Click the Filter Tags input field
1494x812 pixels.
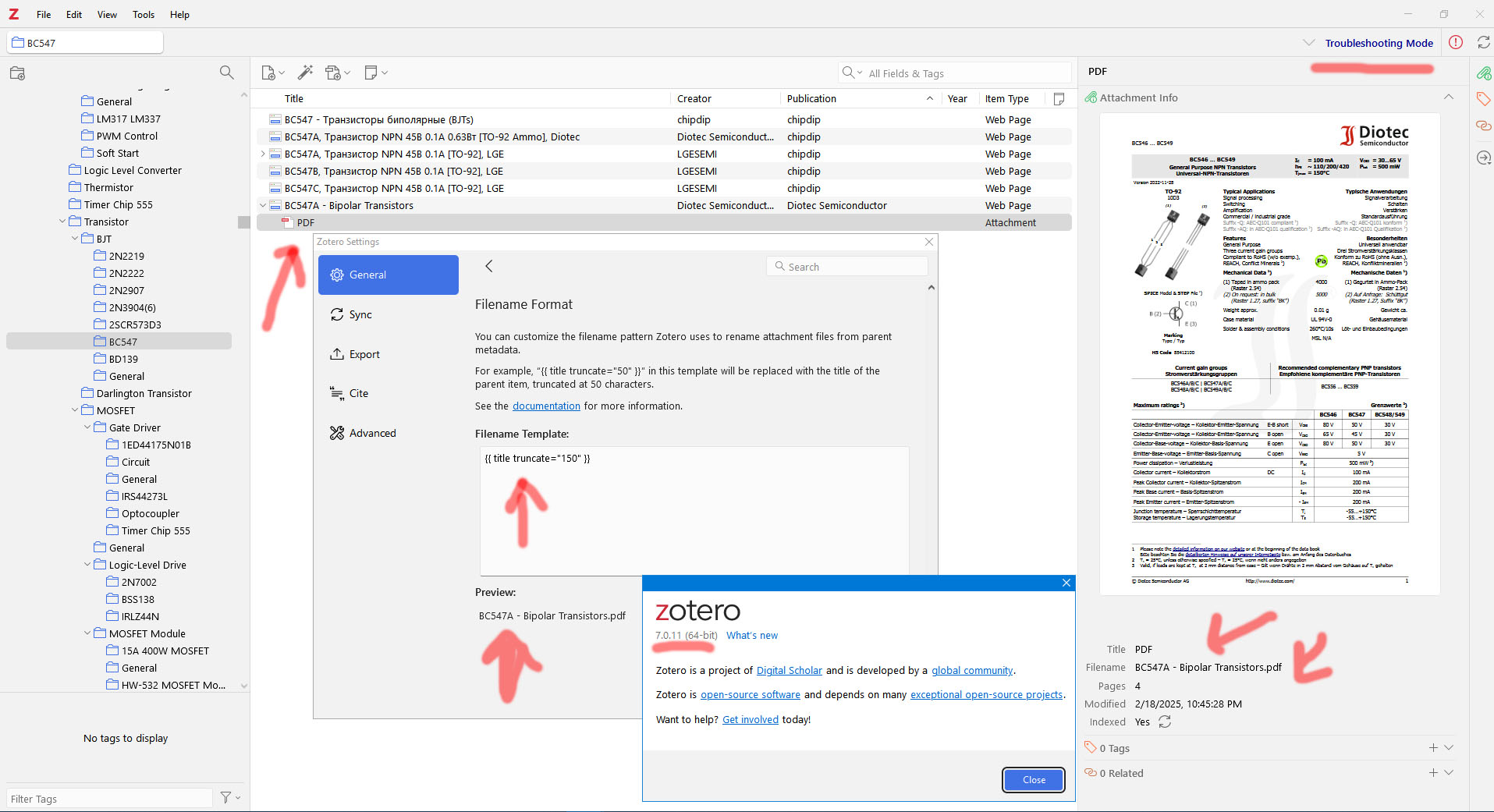point(109,798)
